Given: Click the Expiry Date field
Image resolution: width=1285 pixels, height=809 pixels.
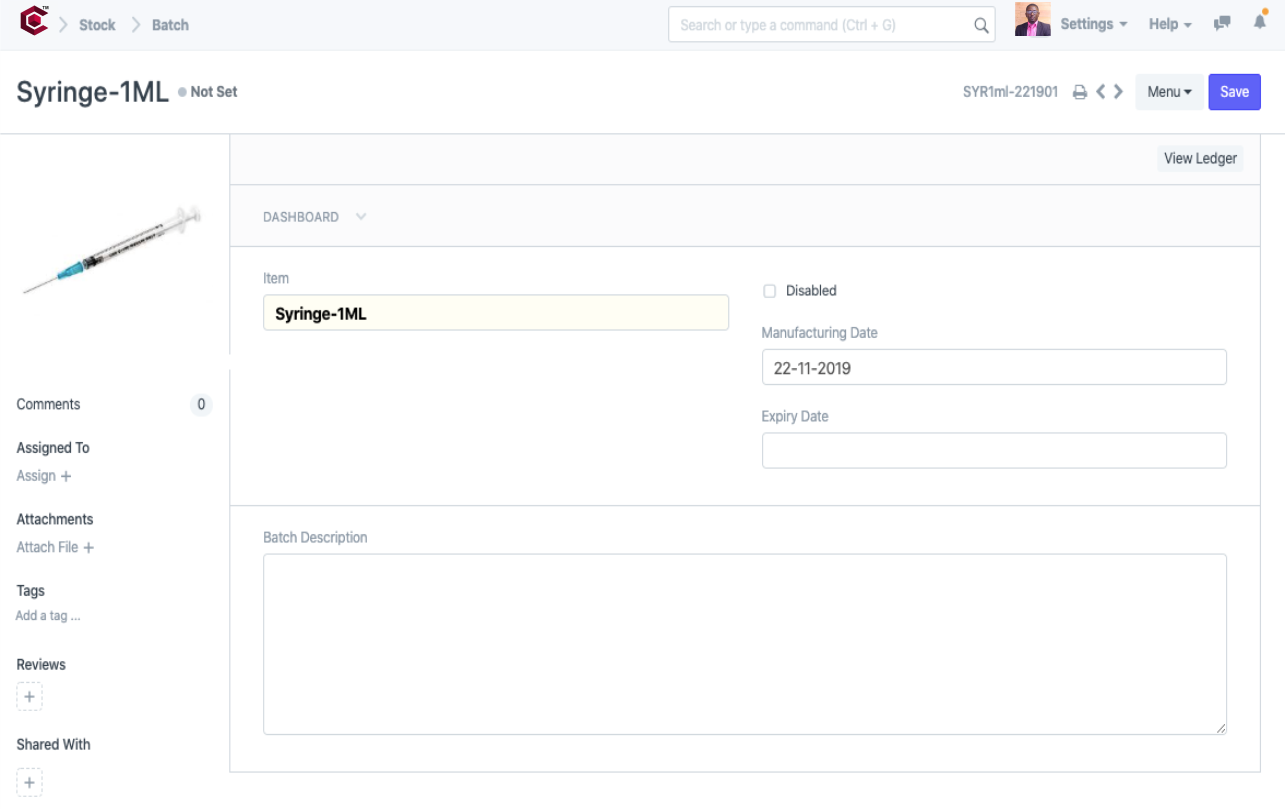Looking at the screenshot, I should 993,451.
